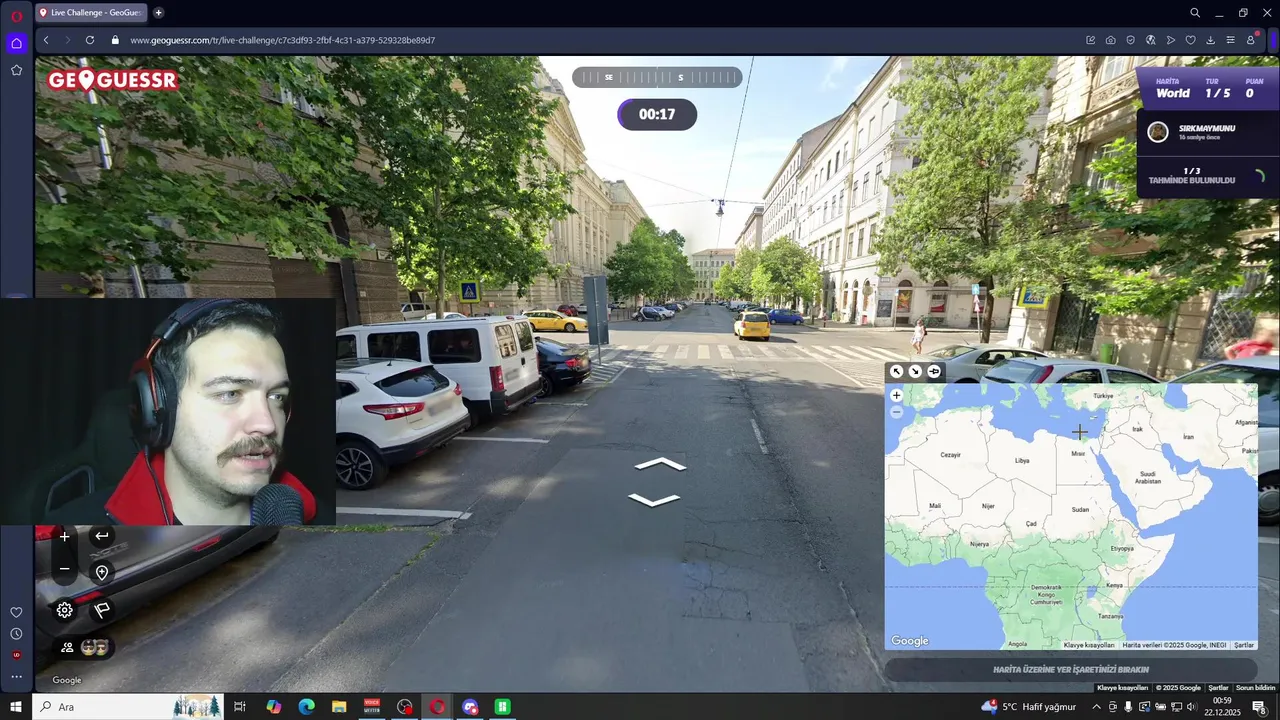Launch Copilot from the taskbar

(274, 707)
